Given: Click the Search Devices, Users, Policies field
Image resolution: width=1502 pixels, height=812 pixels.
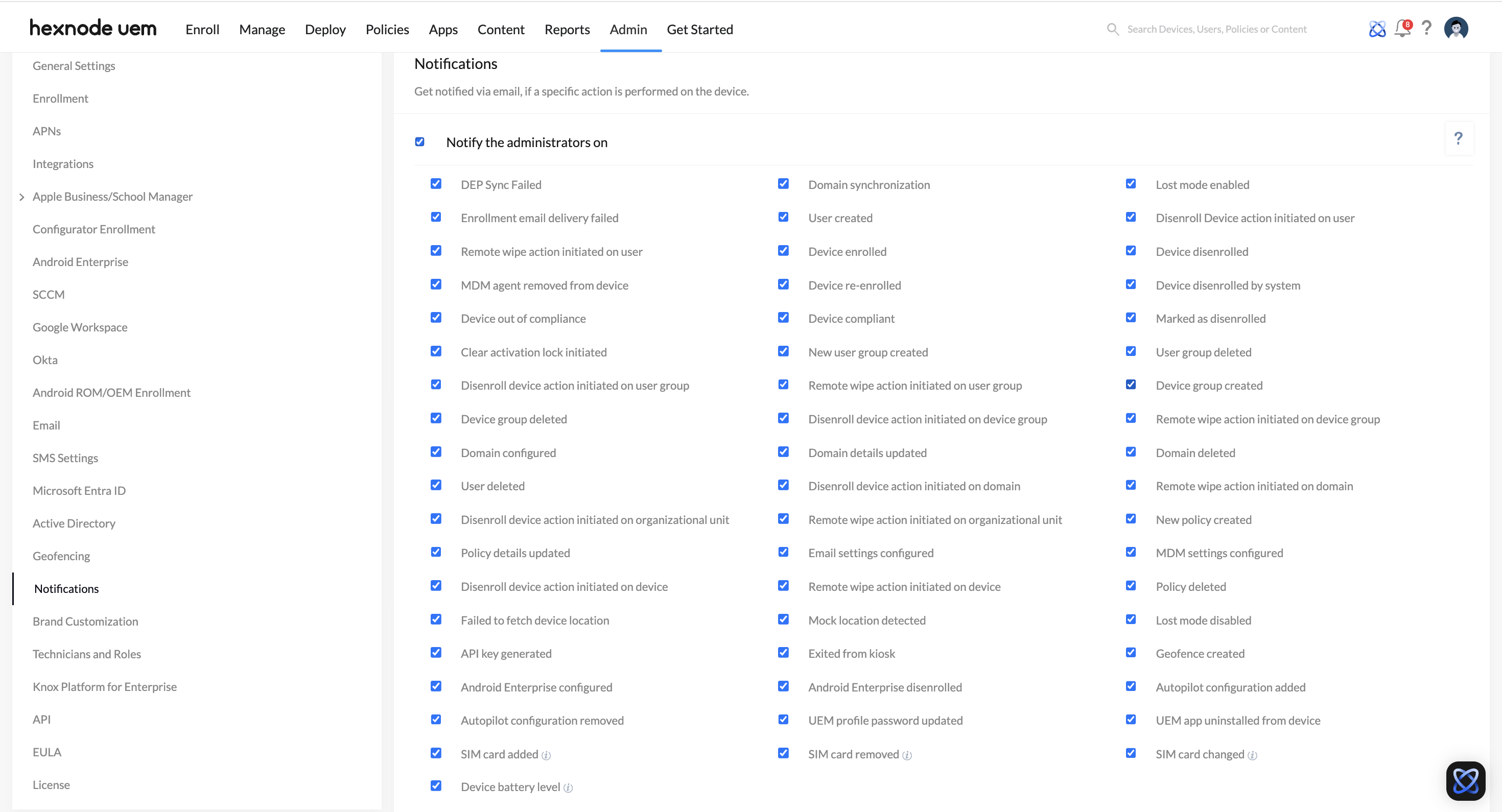Looking at the screenshot, I should (1217, 29).
